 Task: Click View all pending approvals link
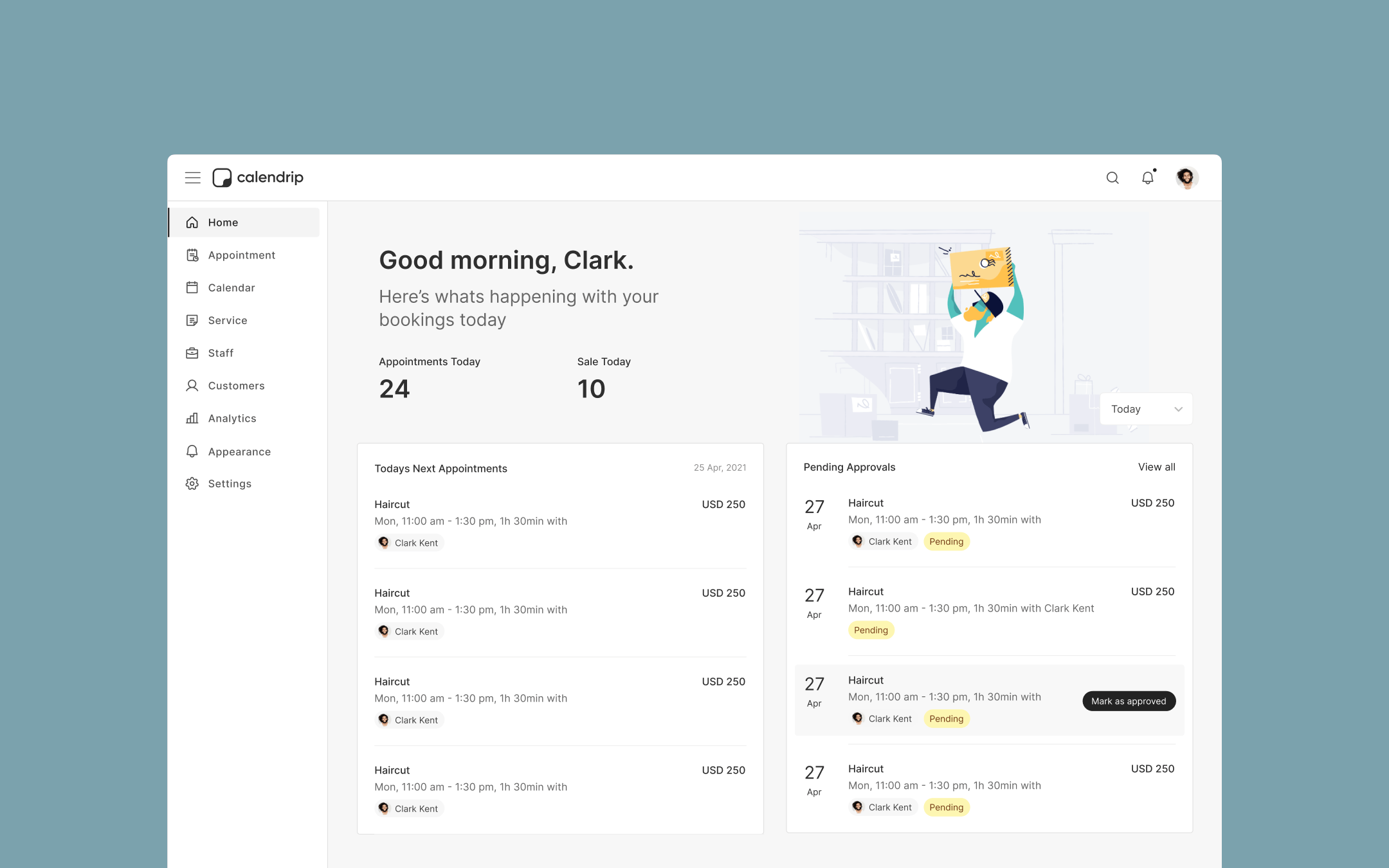coord(1156,467)
